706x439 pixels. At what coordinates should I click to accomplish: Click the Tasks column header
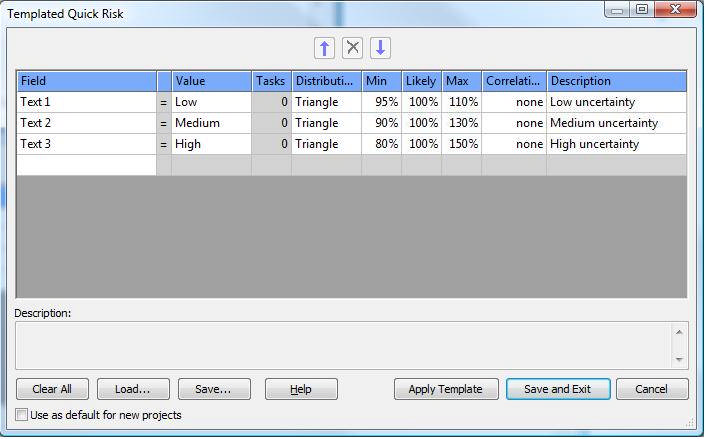tap(272, 81)
